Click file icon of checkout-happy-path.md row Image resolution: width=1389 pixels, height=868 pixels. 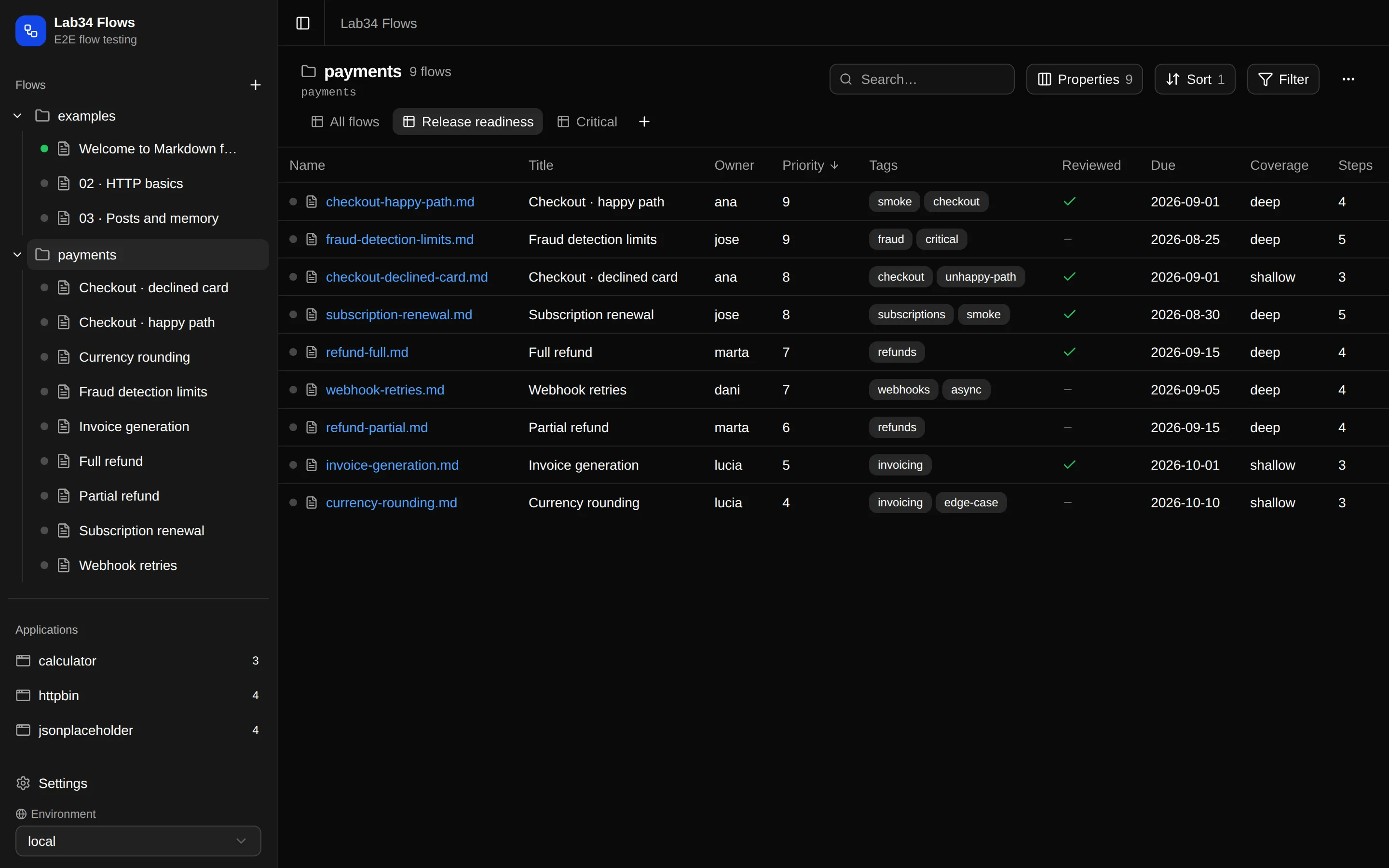tap(312, 202)
